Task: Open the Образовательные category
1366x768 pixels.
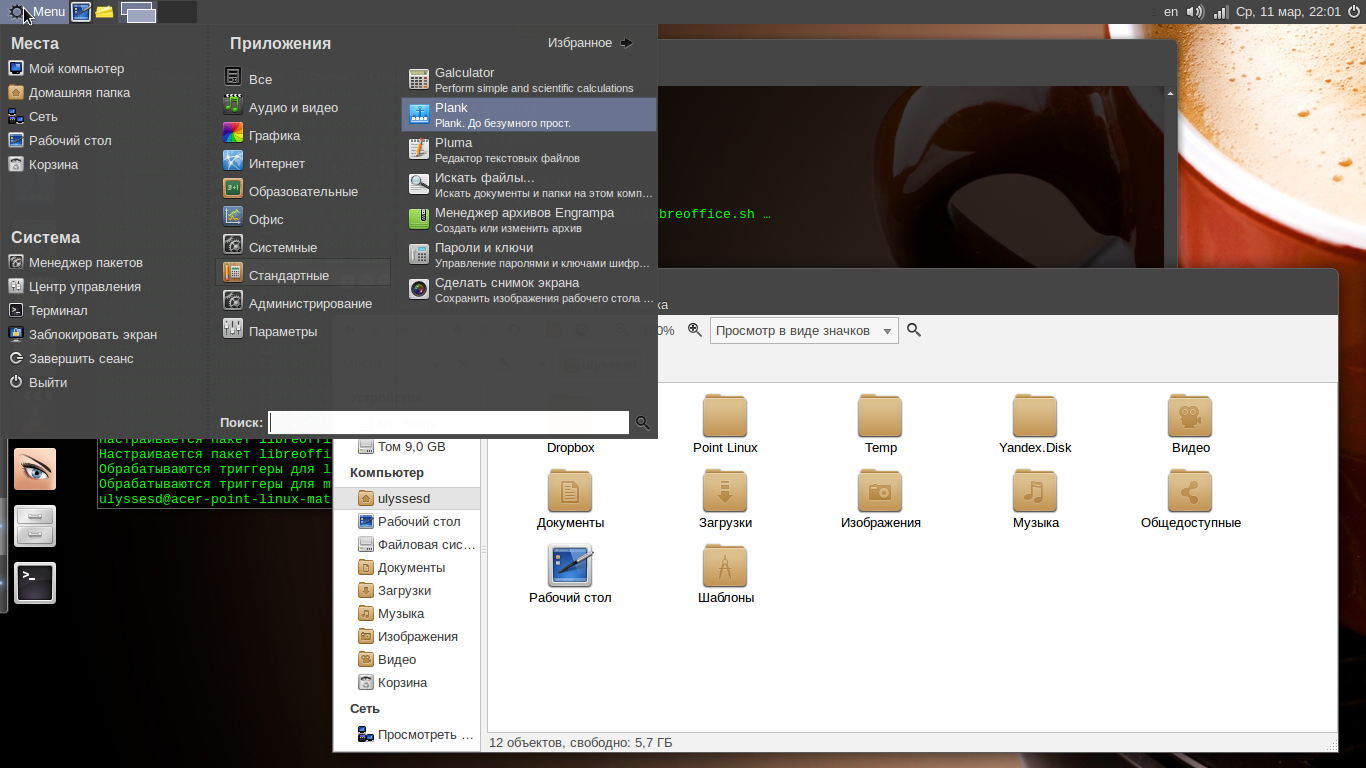Action: (303, 191)
